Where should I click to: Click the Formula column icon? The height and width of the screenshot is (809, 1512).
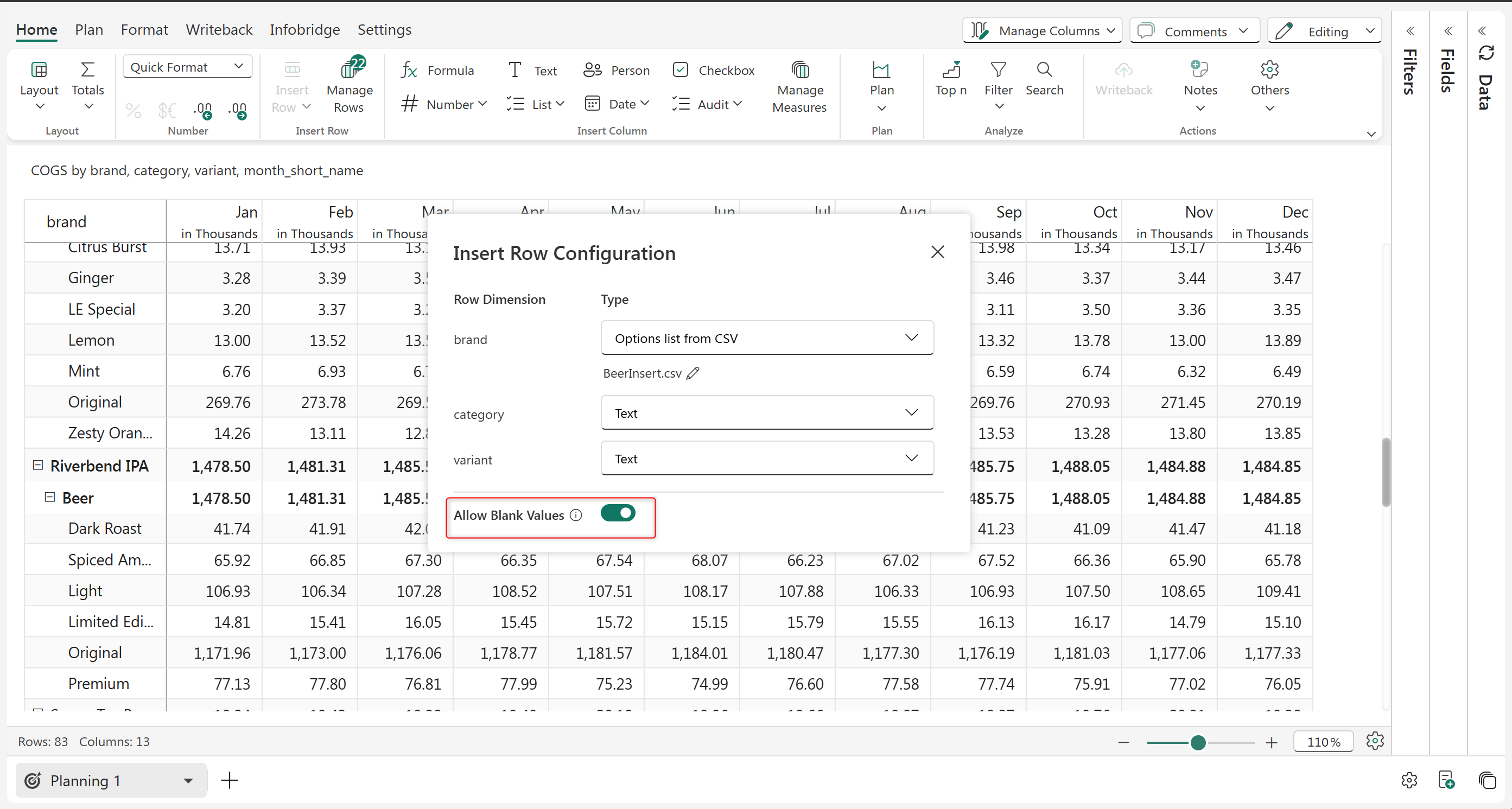(x=409, y=71)
